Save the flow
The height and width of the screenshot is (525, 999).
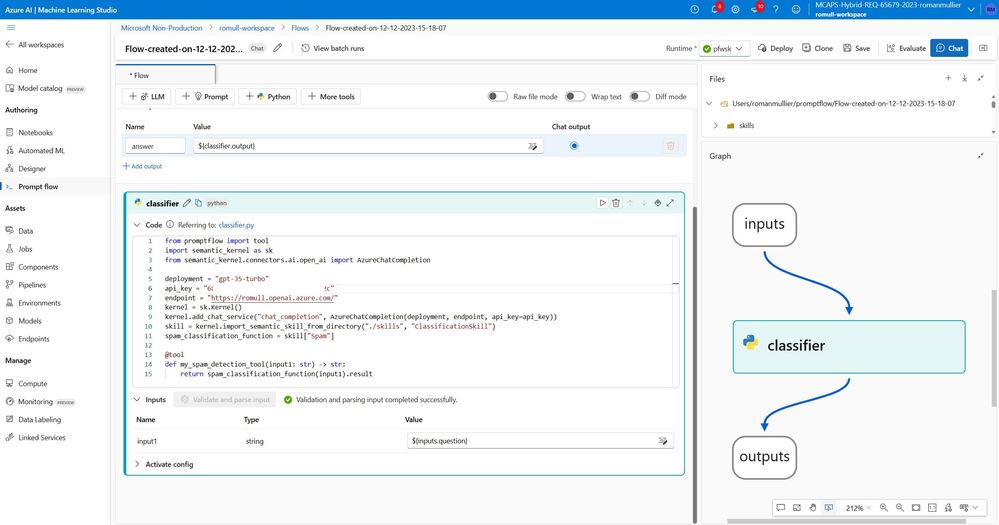click(857, 48)
